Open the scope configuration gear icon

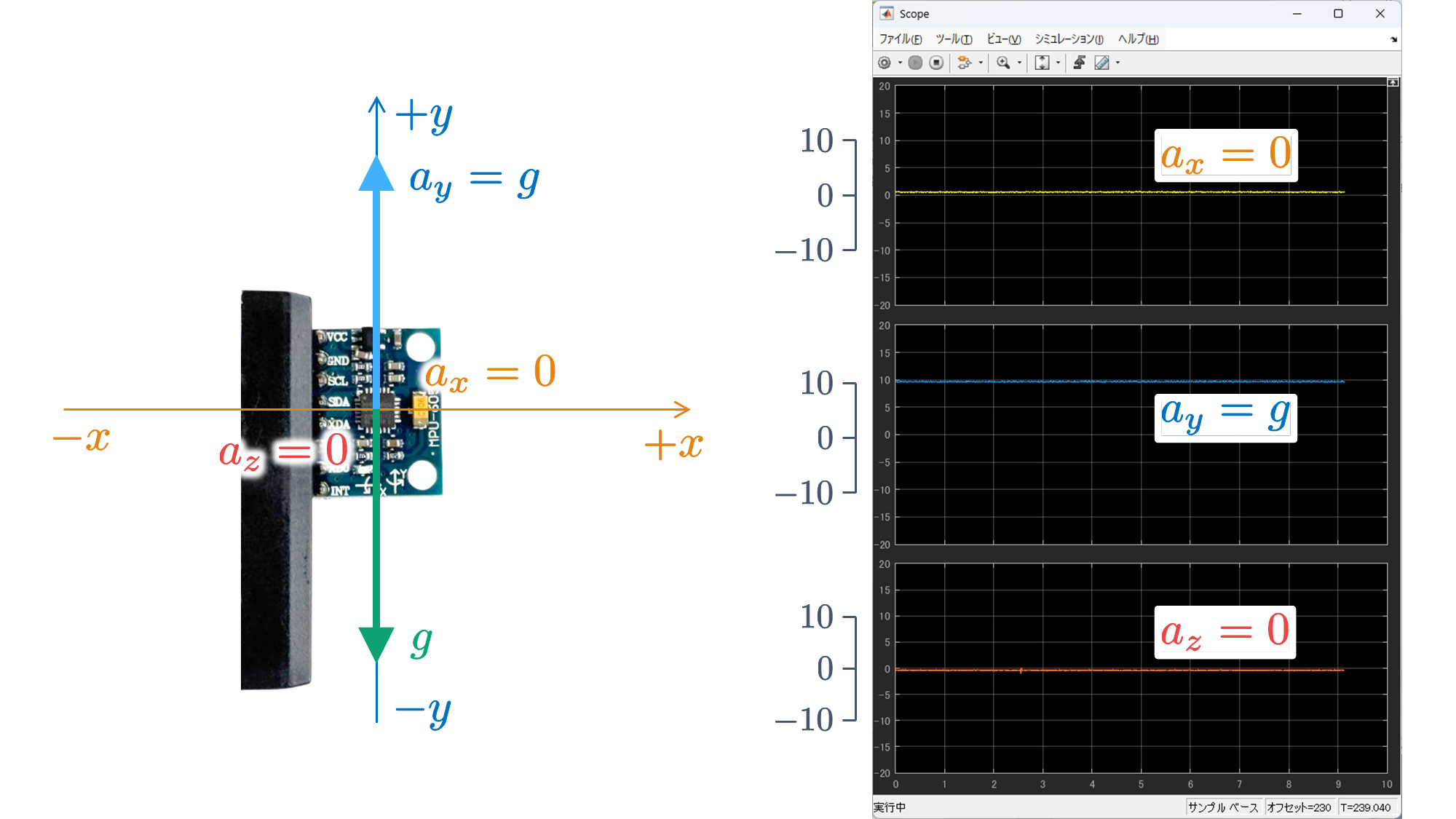(885, 63)
